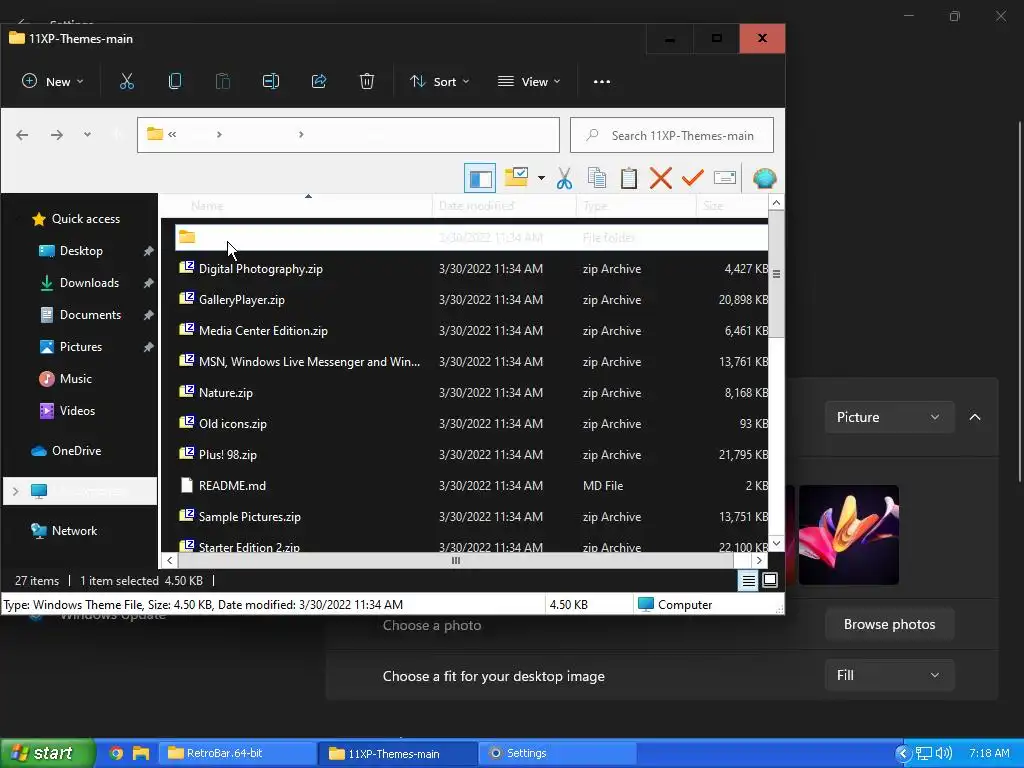The width and height of the screenshot is (1024, 768).
Task: Click the Rename icon in command bar
Action: click(x=270, y=82)
